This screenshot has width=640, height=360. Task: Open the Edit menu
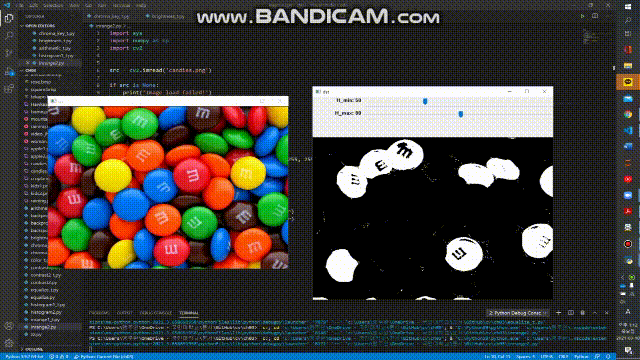tap(34, 6)
